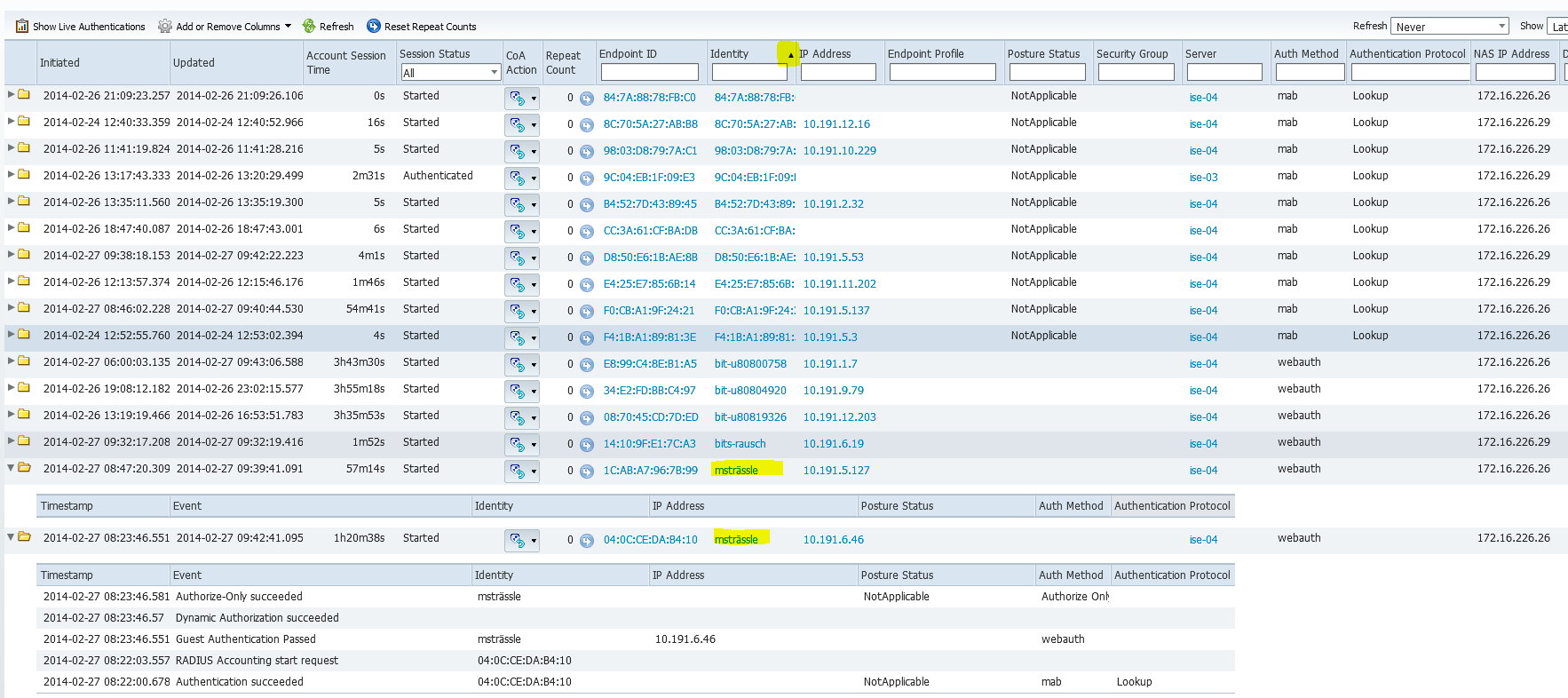
Task: Click CoA action icon for 84:7A:88:78:FB:C0
Action: (518, 99)
